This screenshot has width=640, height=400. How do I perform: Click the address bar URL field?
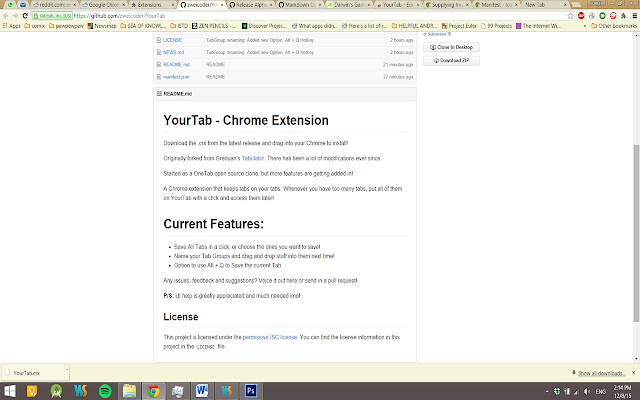coord(320,16)
